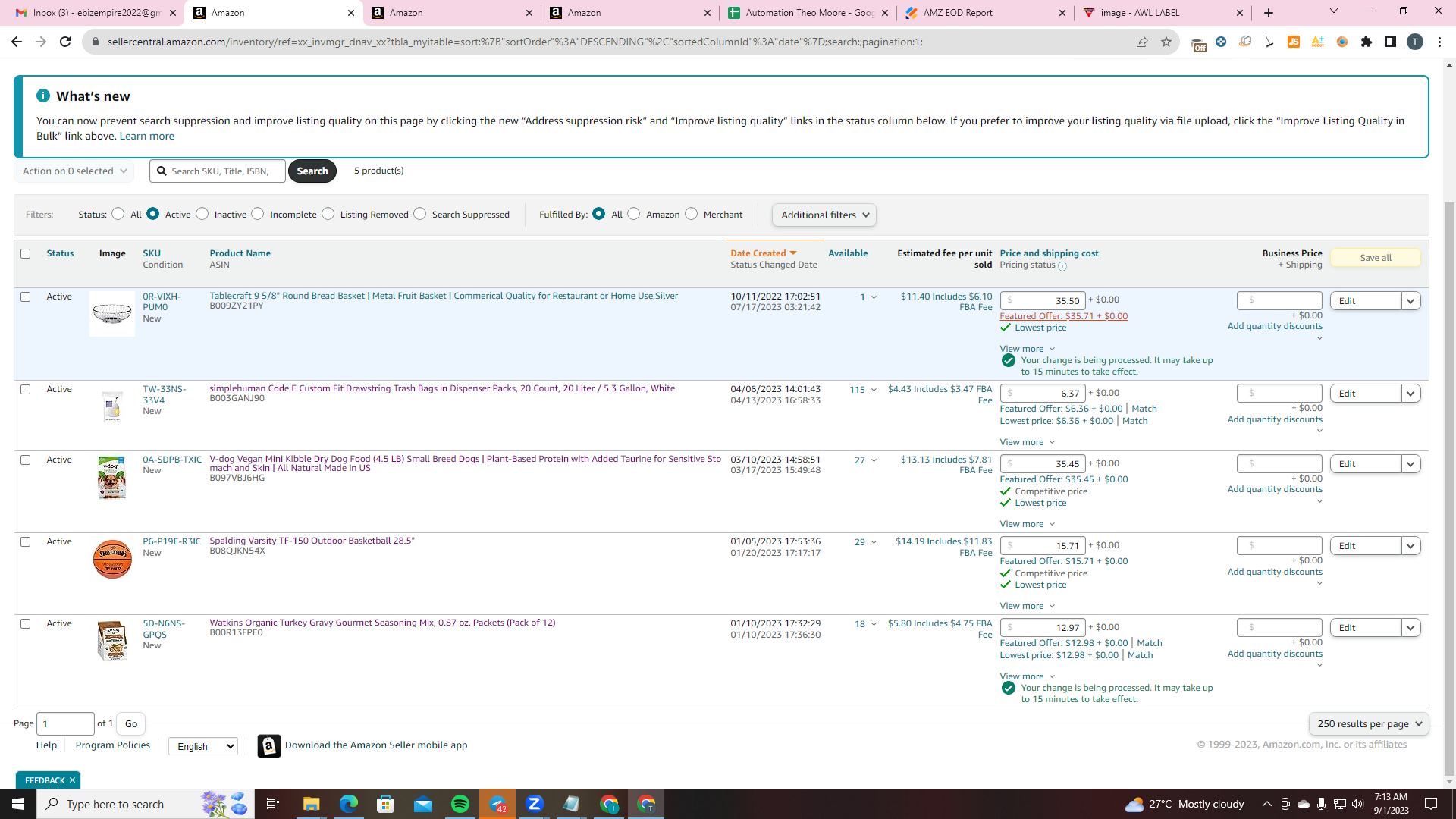Screen dimensions: 1456x819
Task: Choose Fulfilled By Amazon radio button
Action: (x=634, y=214)
